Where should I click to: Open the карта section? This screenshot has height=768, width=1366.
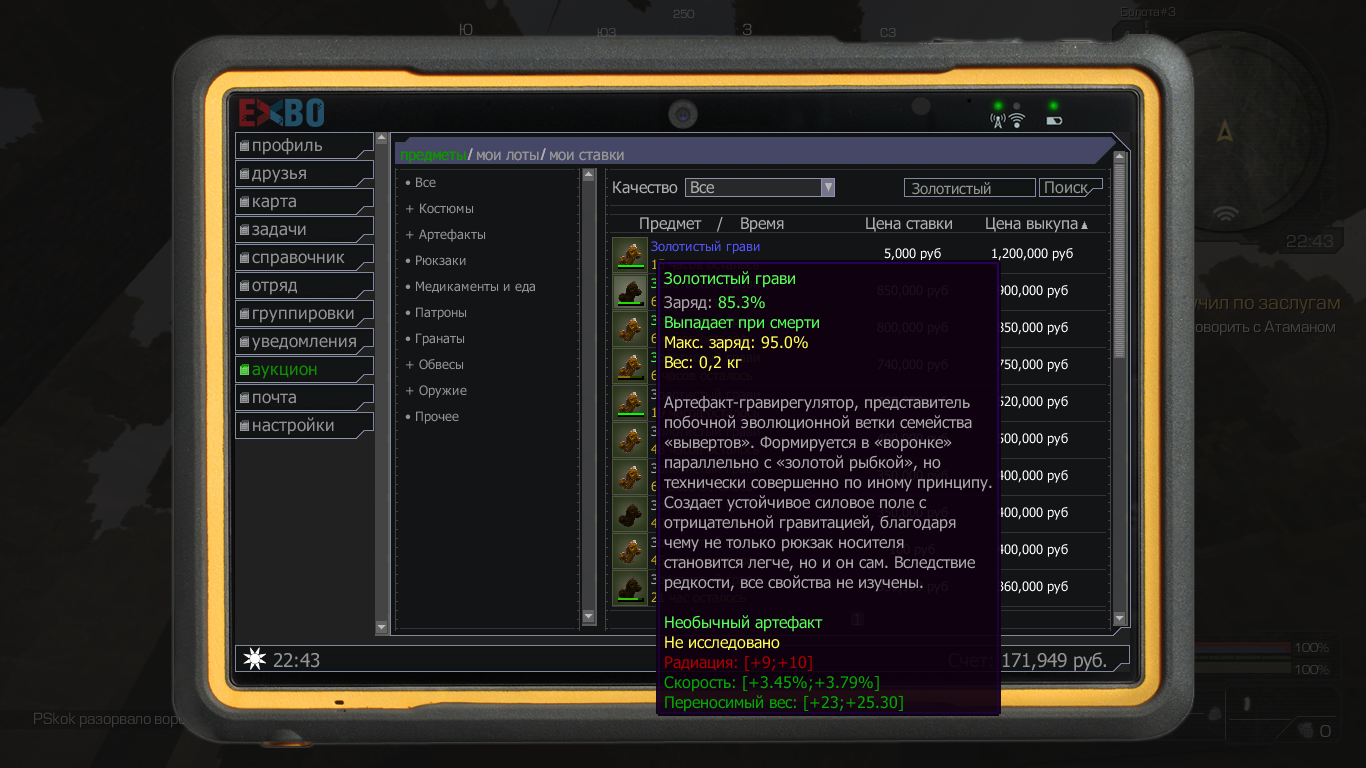pyautogui.click(x=304, y=201)
